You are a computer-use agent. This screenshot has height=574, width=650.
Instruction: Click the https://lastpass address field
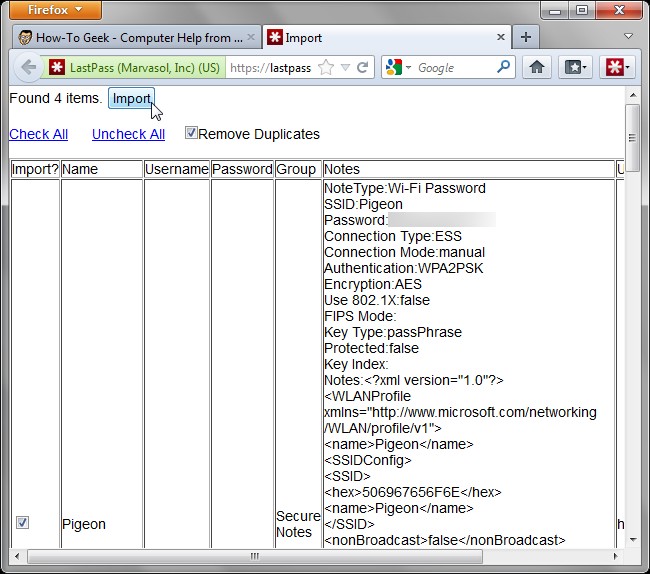[x=271, y=67]
